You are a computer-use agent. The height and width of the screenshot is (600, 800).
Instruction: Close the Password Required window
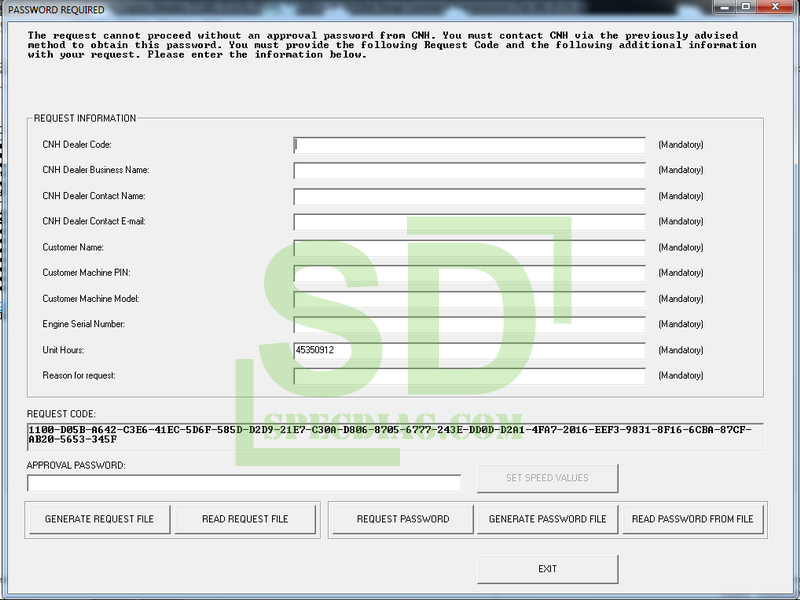tap(780, 9)
